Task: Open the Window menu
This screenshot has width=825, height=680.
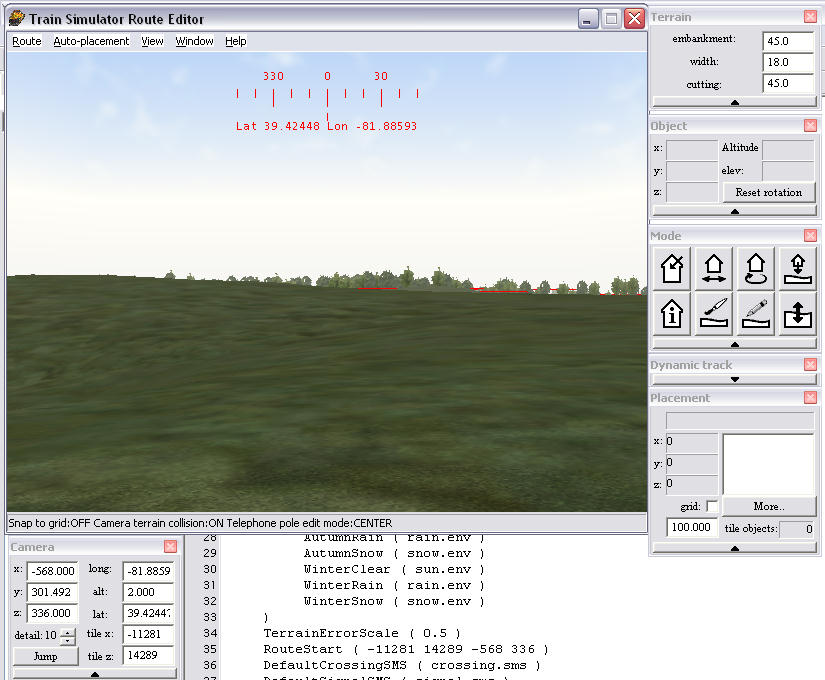Action: pyautogui.click(x=194, y=41)
